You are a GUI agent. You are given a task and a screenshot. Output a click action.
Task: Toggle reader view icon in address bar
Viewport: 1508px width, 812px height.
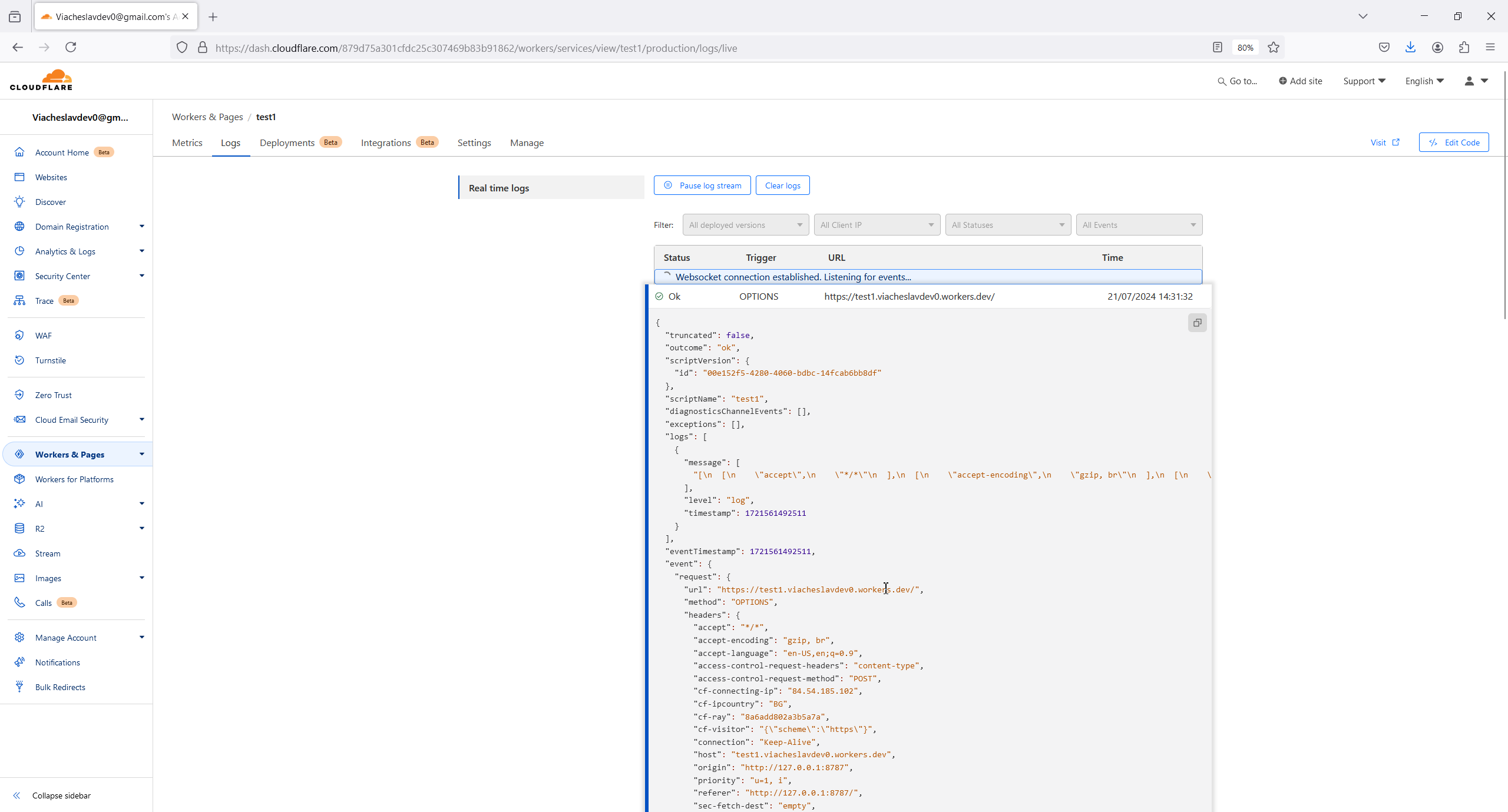tap(1217, 48)
